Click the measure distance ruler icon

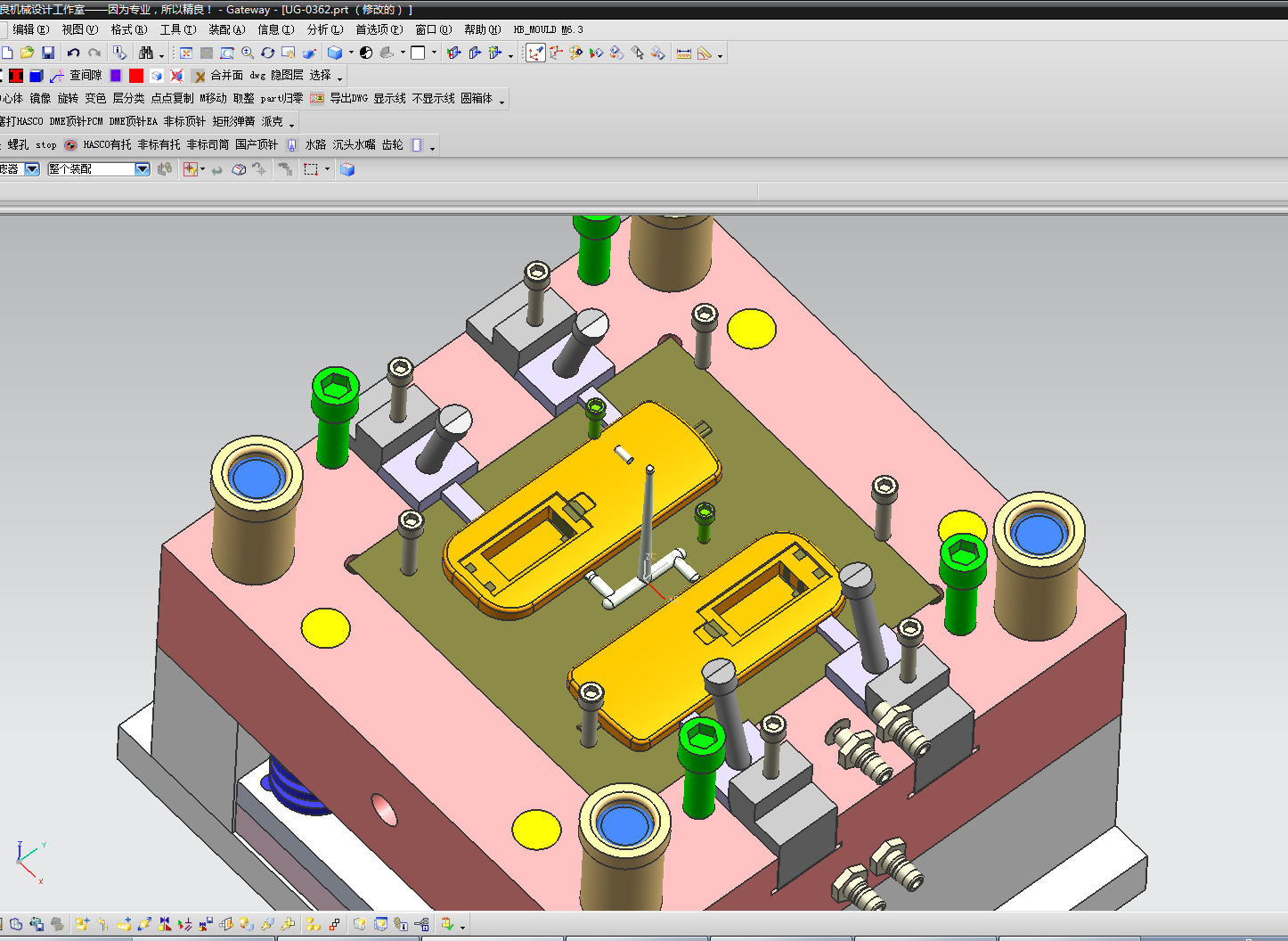click(x=684, y=53)
